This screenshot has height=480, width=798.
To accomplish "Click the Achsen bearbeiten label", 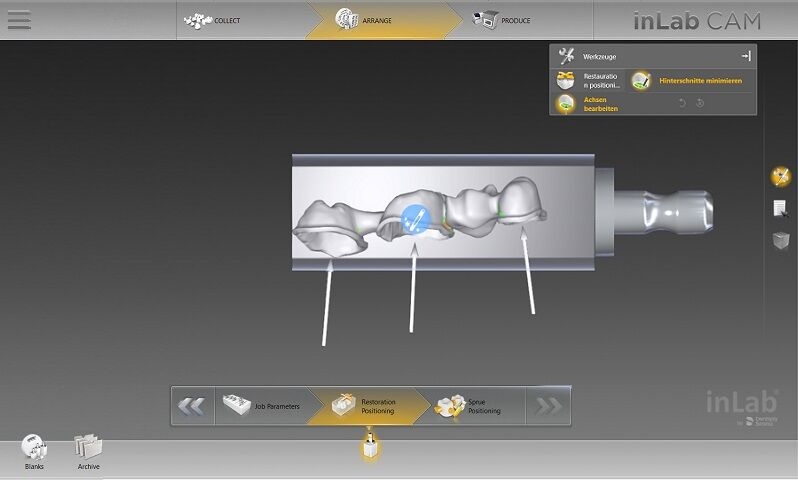I will point(601,104).
